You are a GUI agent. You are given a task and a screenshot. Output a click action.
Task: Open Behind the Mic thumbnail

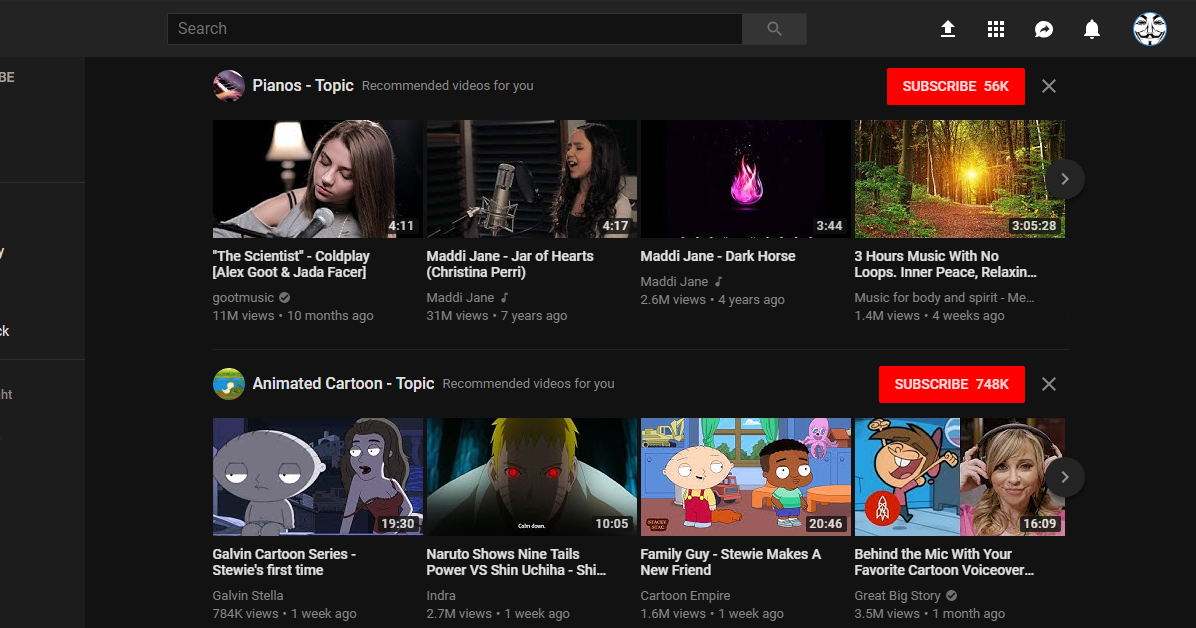[960, 477]
